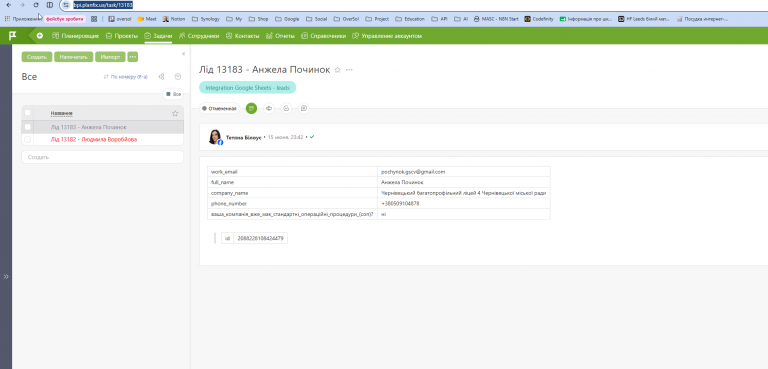
Task: Click the Integration Google Sheets - leads tag
Action: pos(247,88)
